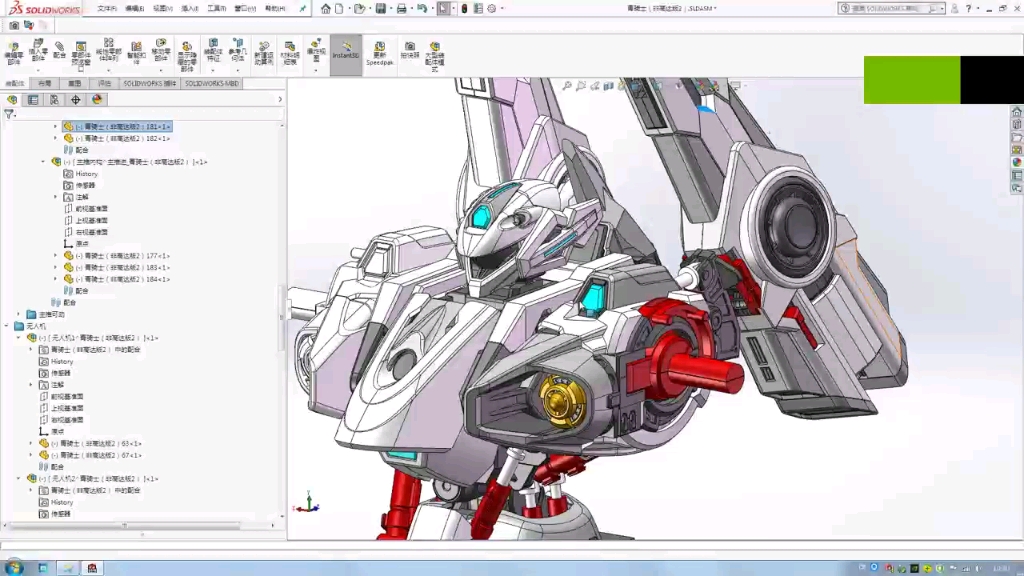Expand the tree item ending 183<1>

[x=56, y=268]
